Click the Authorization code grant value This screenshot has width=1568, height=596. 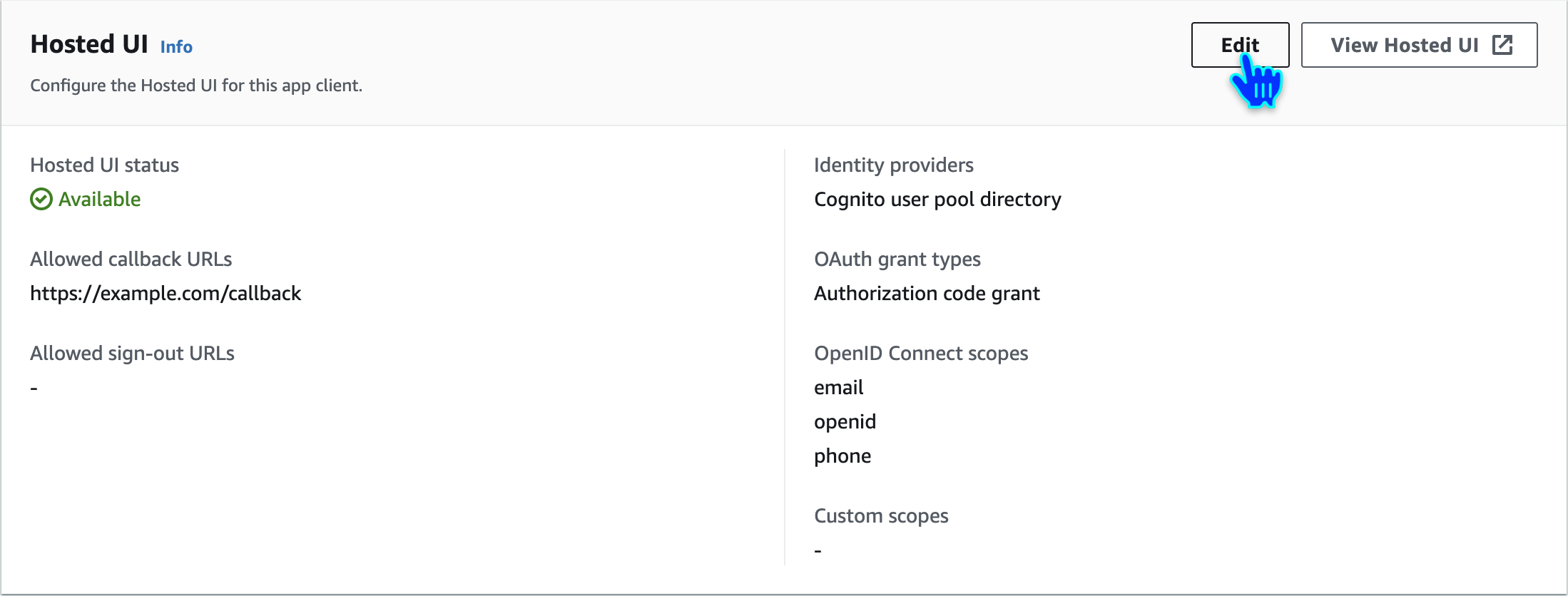[x=927, y=294]
